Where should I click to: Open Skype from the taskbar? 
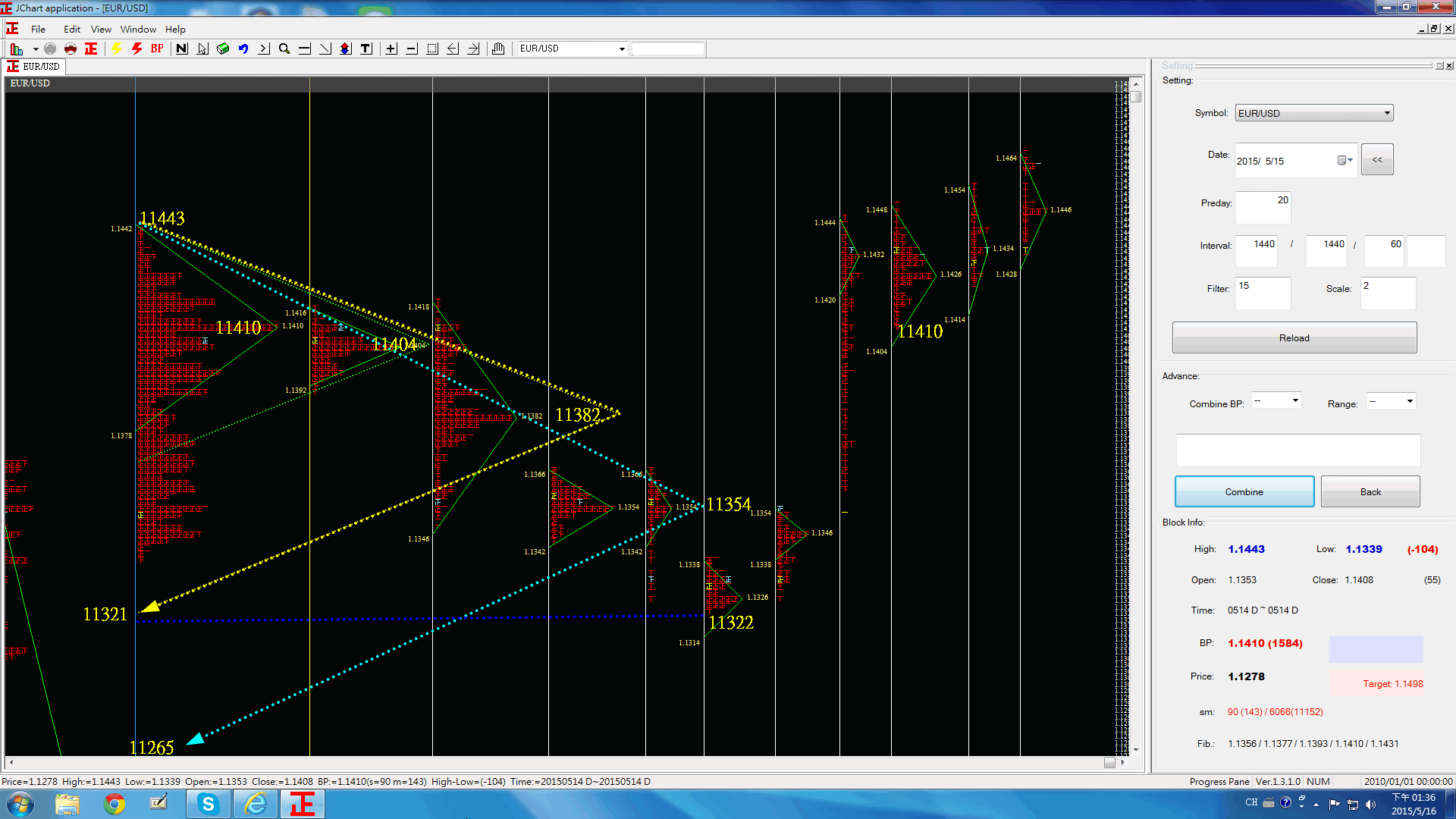pyautogui.click(x=209, y=804)
